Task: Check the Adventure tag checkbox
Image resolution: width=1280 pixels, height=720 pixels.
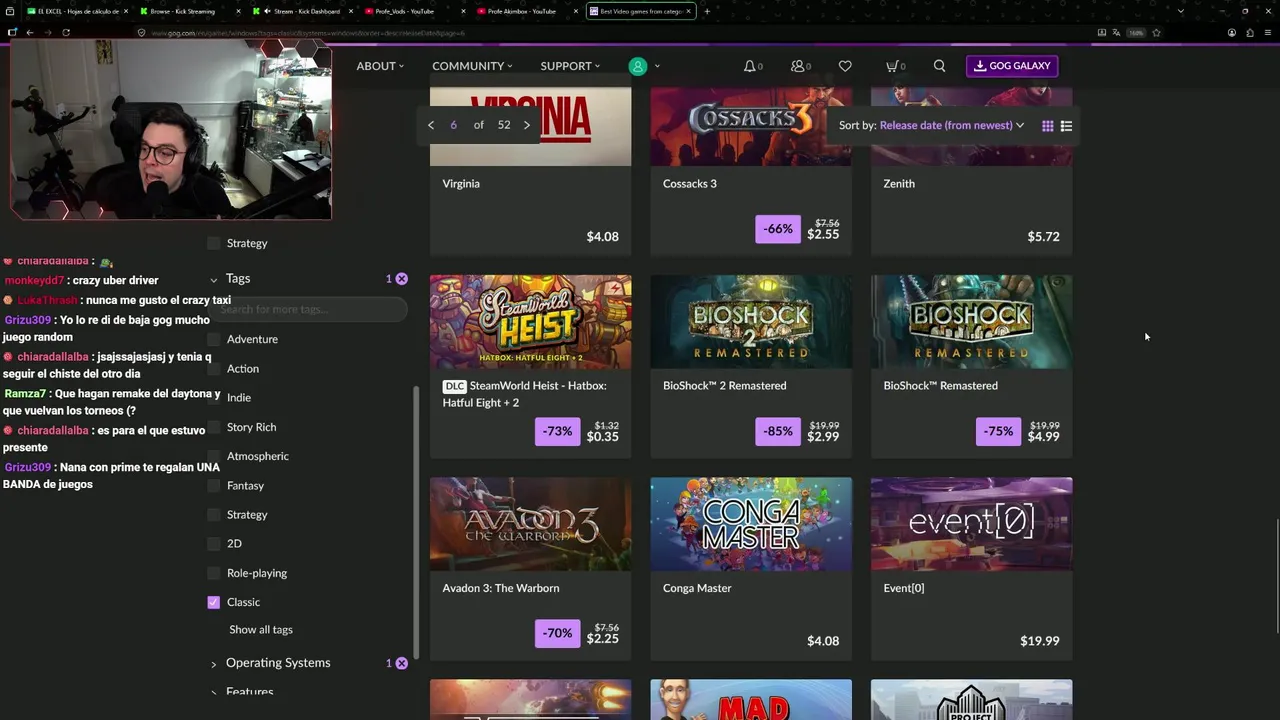Action: (213, 340)
